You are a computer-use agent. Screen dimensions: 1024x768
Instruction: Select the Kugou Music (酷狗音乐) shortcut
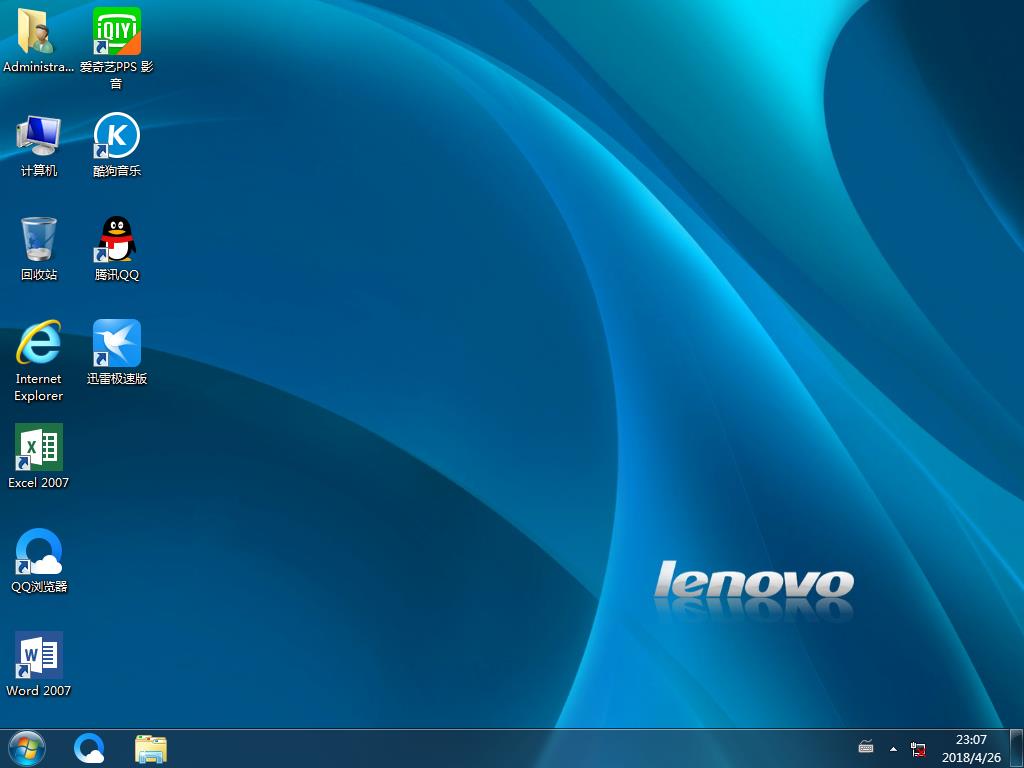pos(116,136)
